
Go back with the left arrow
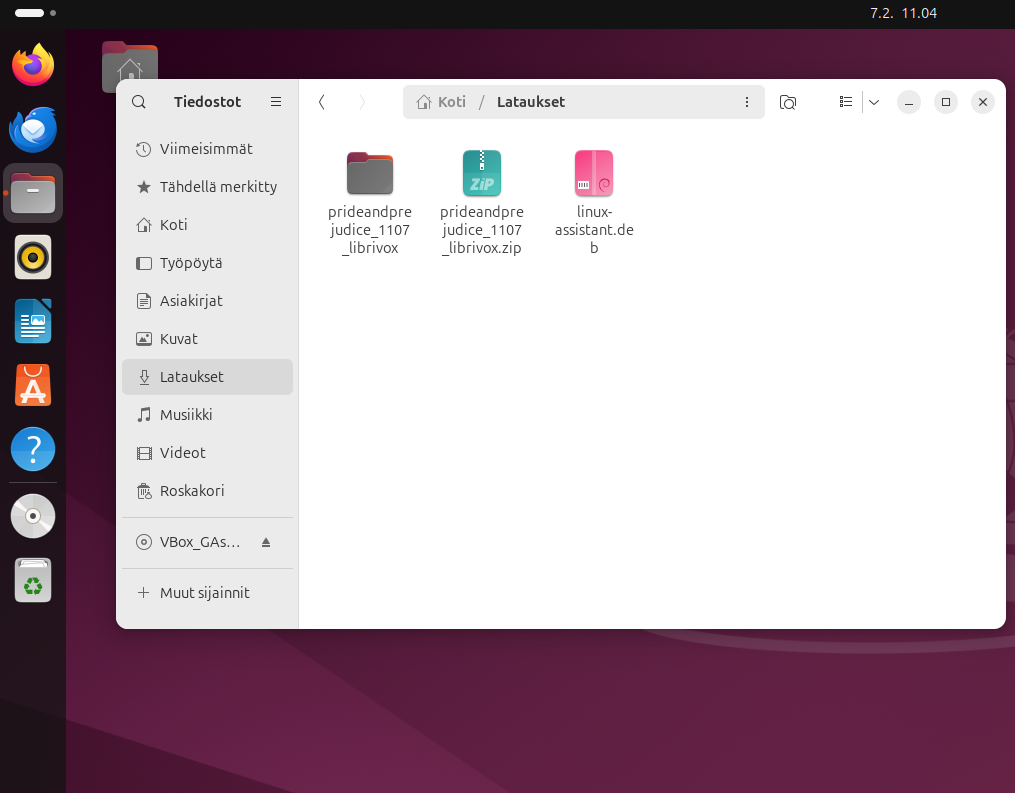(321, 102)
